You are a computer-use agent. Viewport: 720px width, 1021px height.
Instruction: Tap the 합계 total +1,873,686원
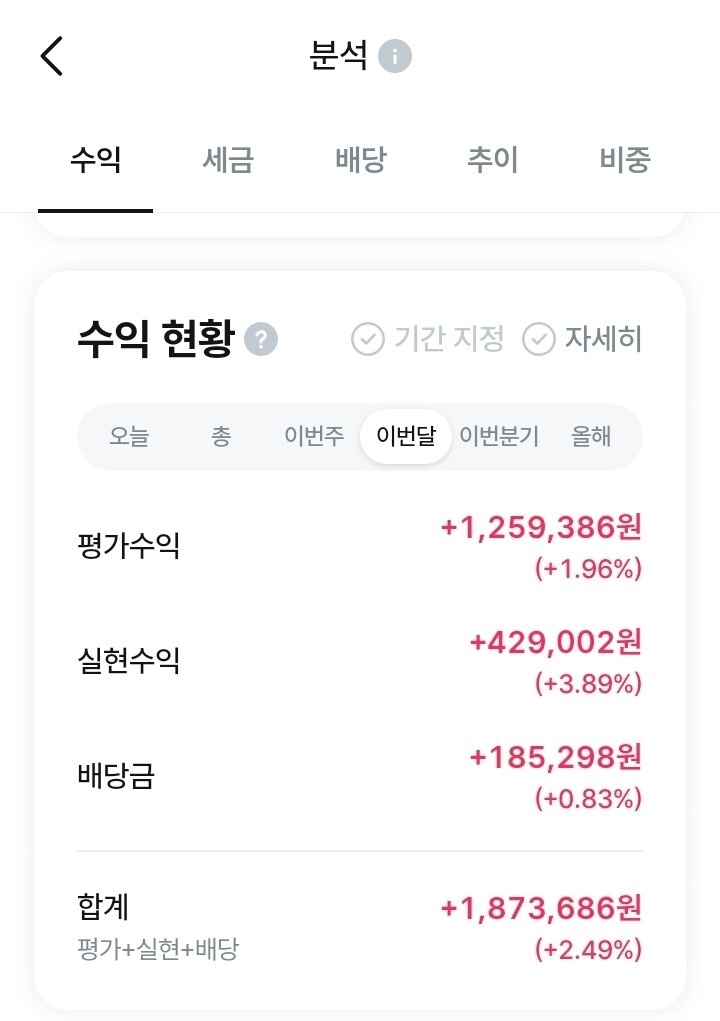541,908
